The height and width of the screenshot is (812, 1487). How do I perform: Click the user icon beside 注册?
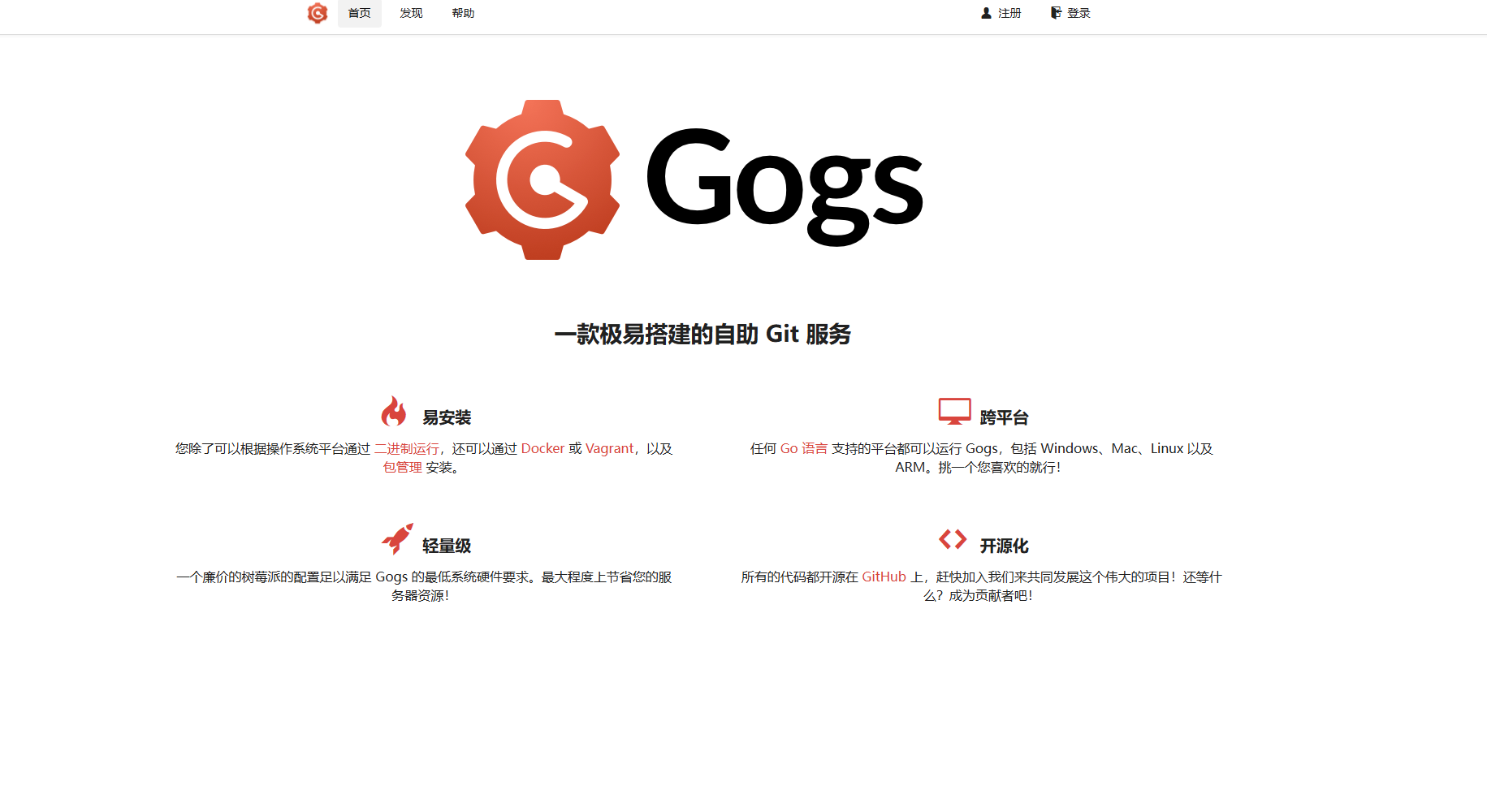tap(986, 13)
